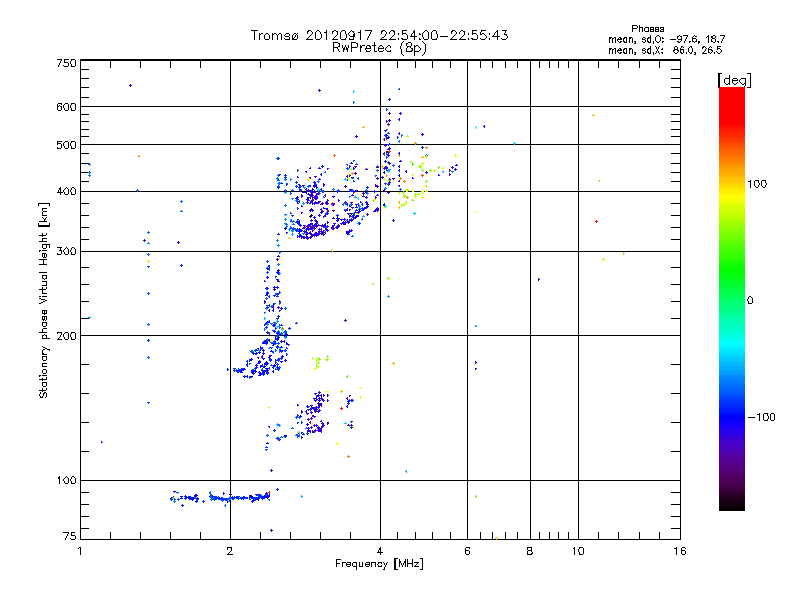Click the plot title 'Tromsø 20120917 22:54:00-22:55:43'
This screenshot has height=600, width=800.
click(x=379, y=35)
